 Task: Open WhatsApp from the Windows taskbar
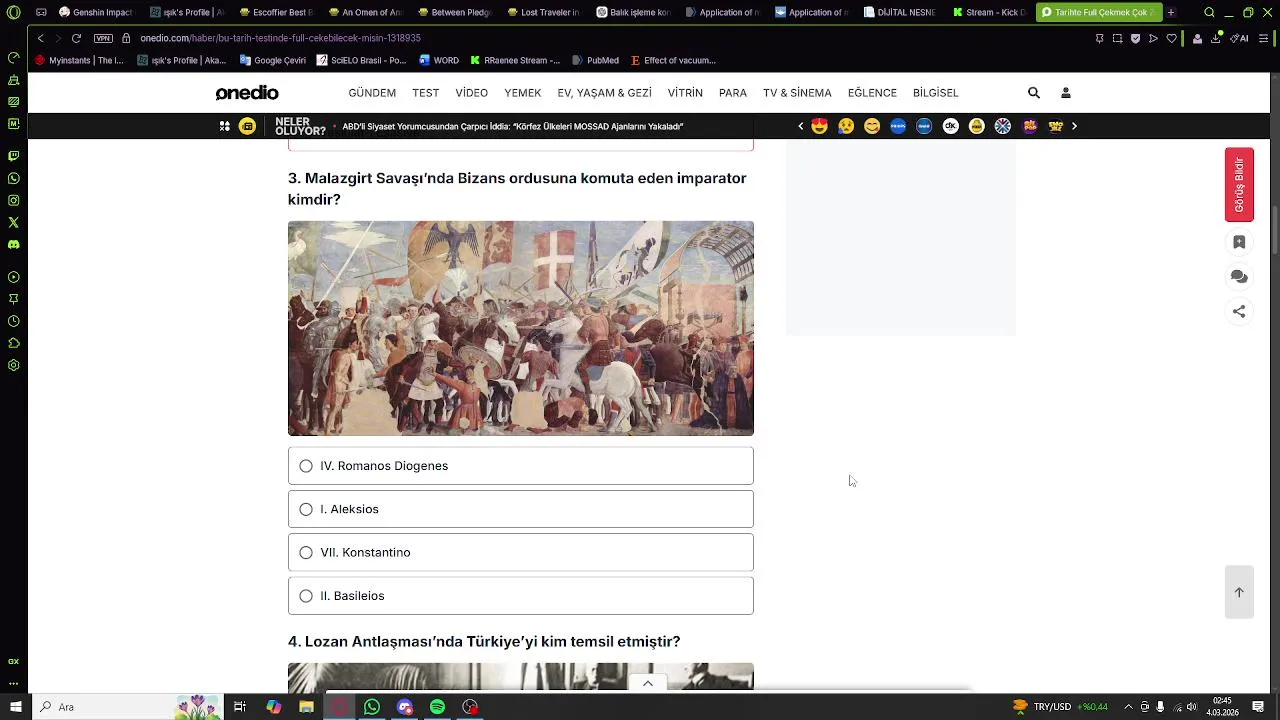(372, 707)
